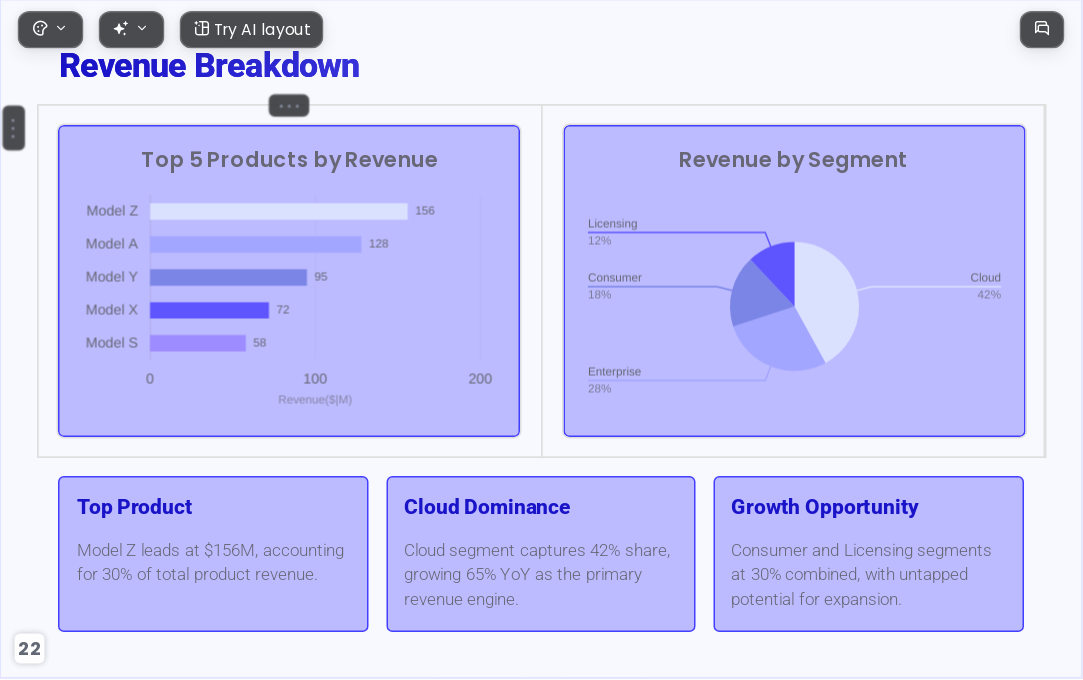The width and height of the screenshot is (1083, 680).
Task: Select the Top 5 Products by Revenue chart
Action: pos(289,281)
